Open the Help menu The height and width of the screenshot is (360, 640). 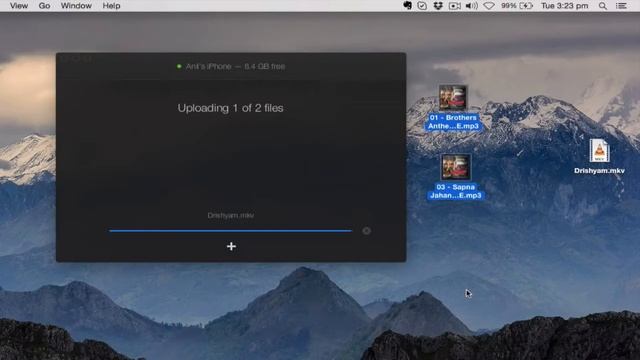(x=111, y=6)
